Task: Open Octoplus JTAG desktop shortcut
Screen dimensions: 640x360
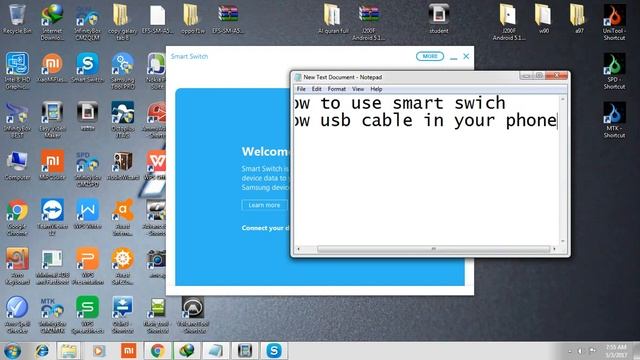Action: (122, 119)
